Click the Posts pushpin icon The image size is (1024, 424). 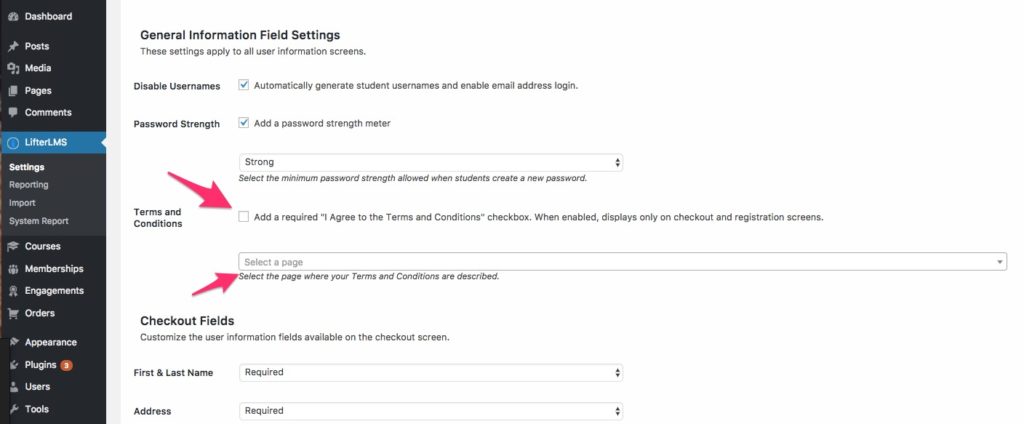(x=13, y=46)
